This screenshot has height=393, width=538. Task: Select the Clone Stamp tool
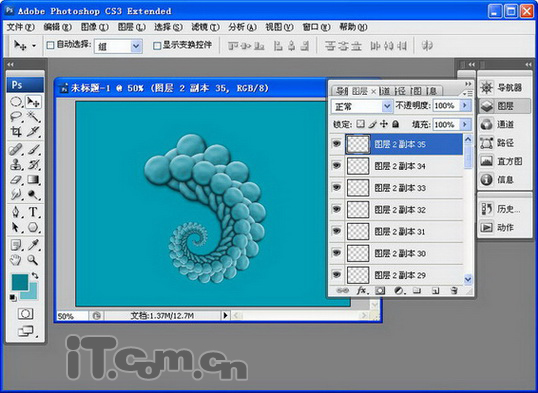coord(16,165)
